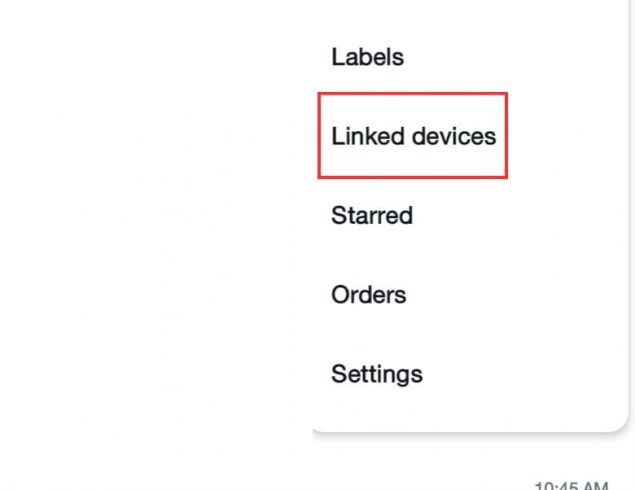
Task: Go to Labels in the overflow menu
Action: (x=367, y=57)
